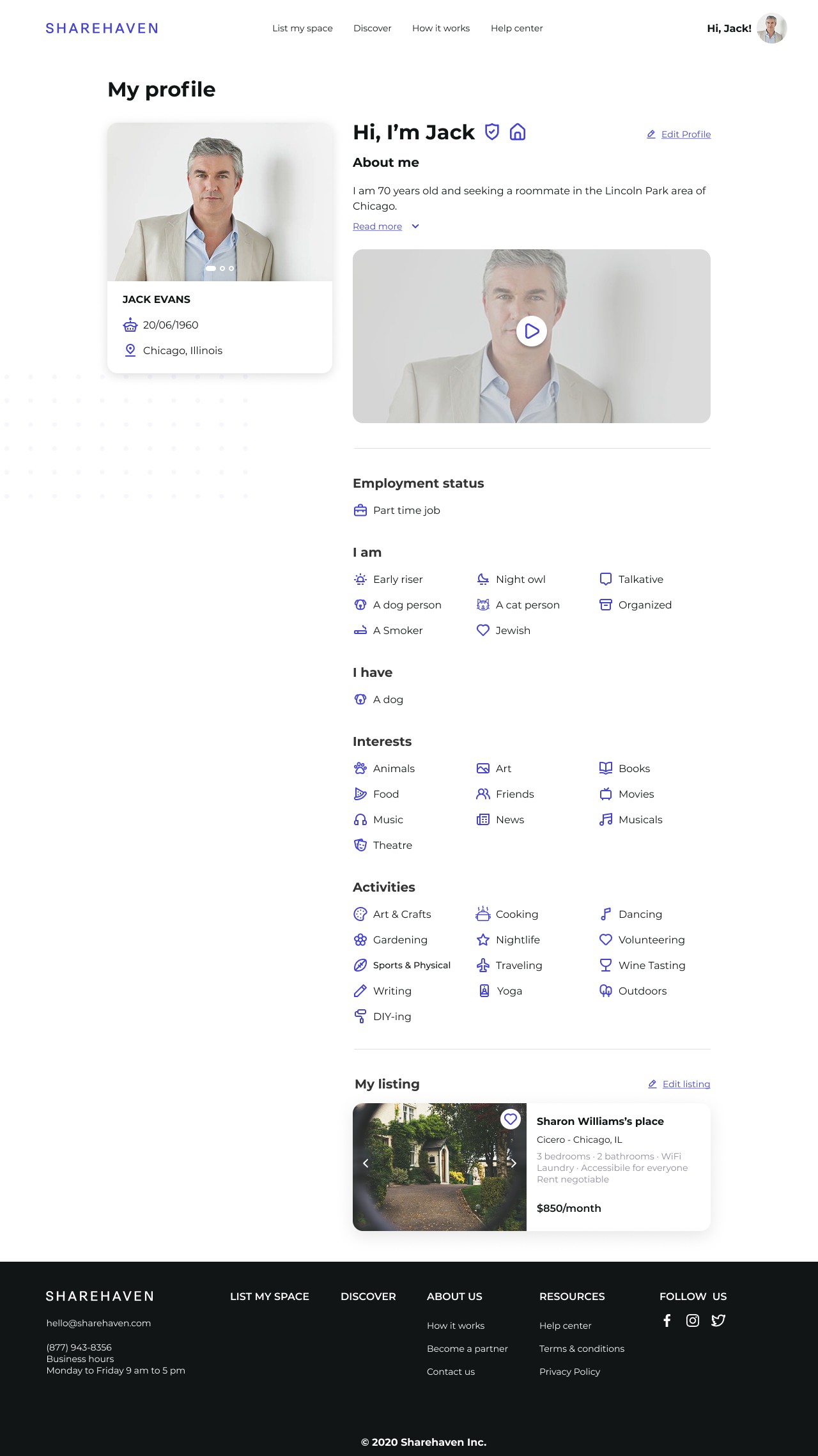Click the Traveling airplane icon
This screenshot has width=818, height=1456.
pyautogui.click(x=483, y=965)
